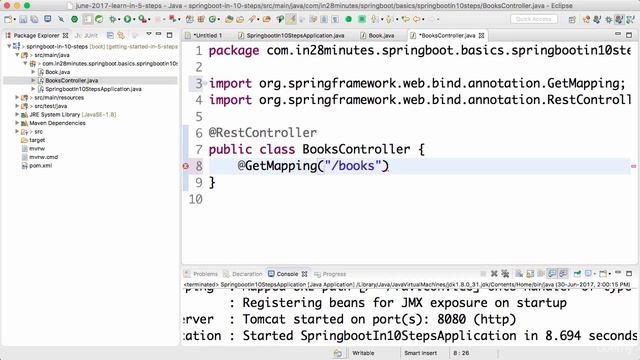
Task: Close the Console view tab
Action: click(x=304, y=274)
